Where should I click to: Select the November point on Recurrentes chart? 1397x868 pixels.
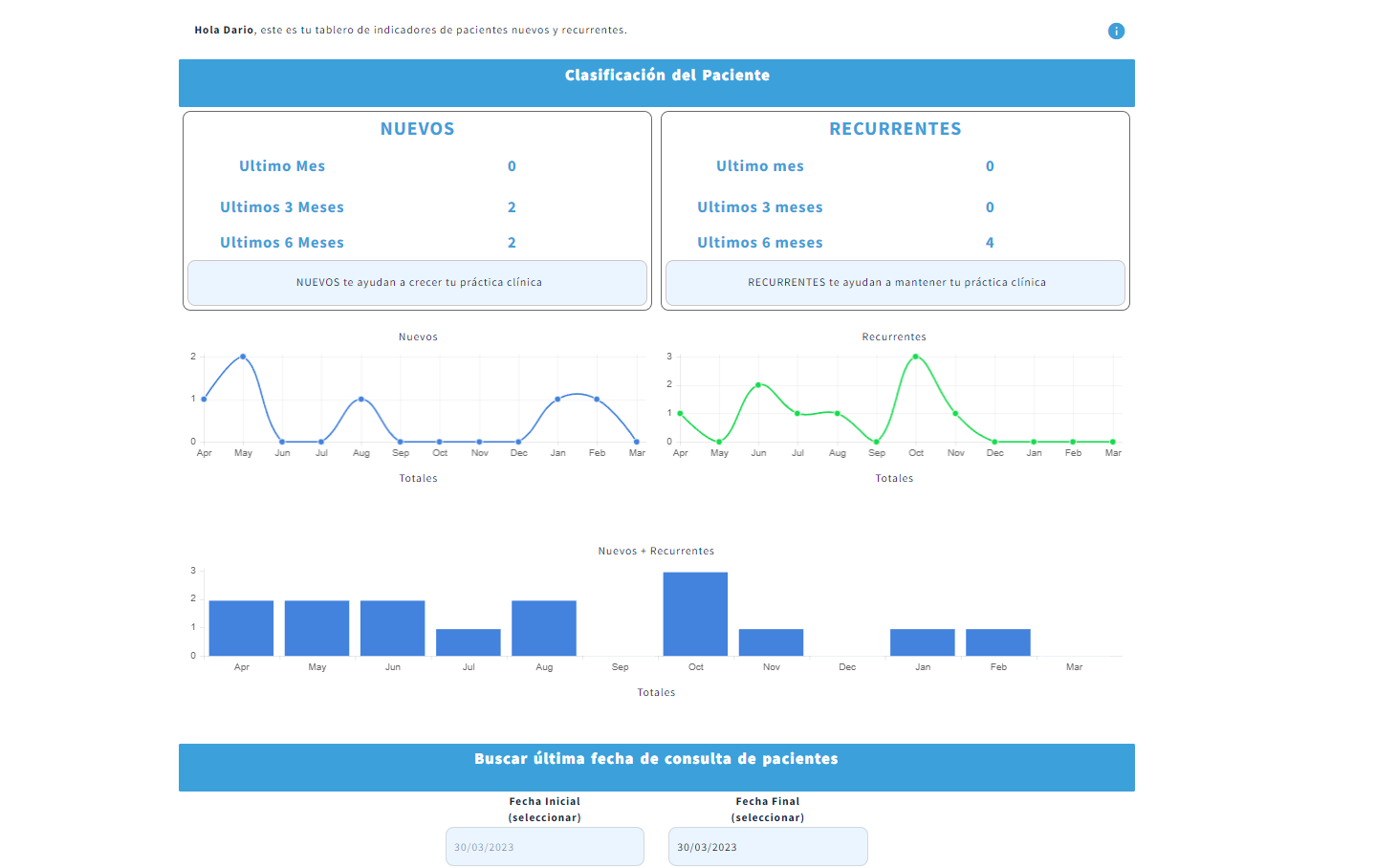[955, 413]
